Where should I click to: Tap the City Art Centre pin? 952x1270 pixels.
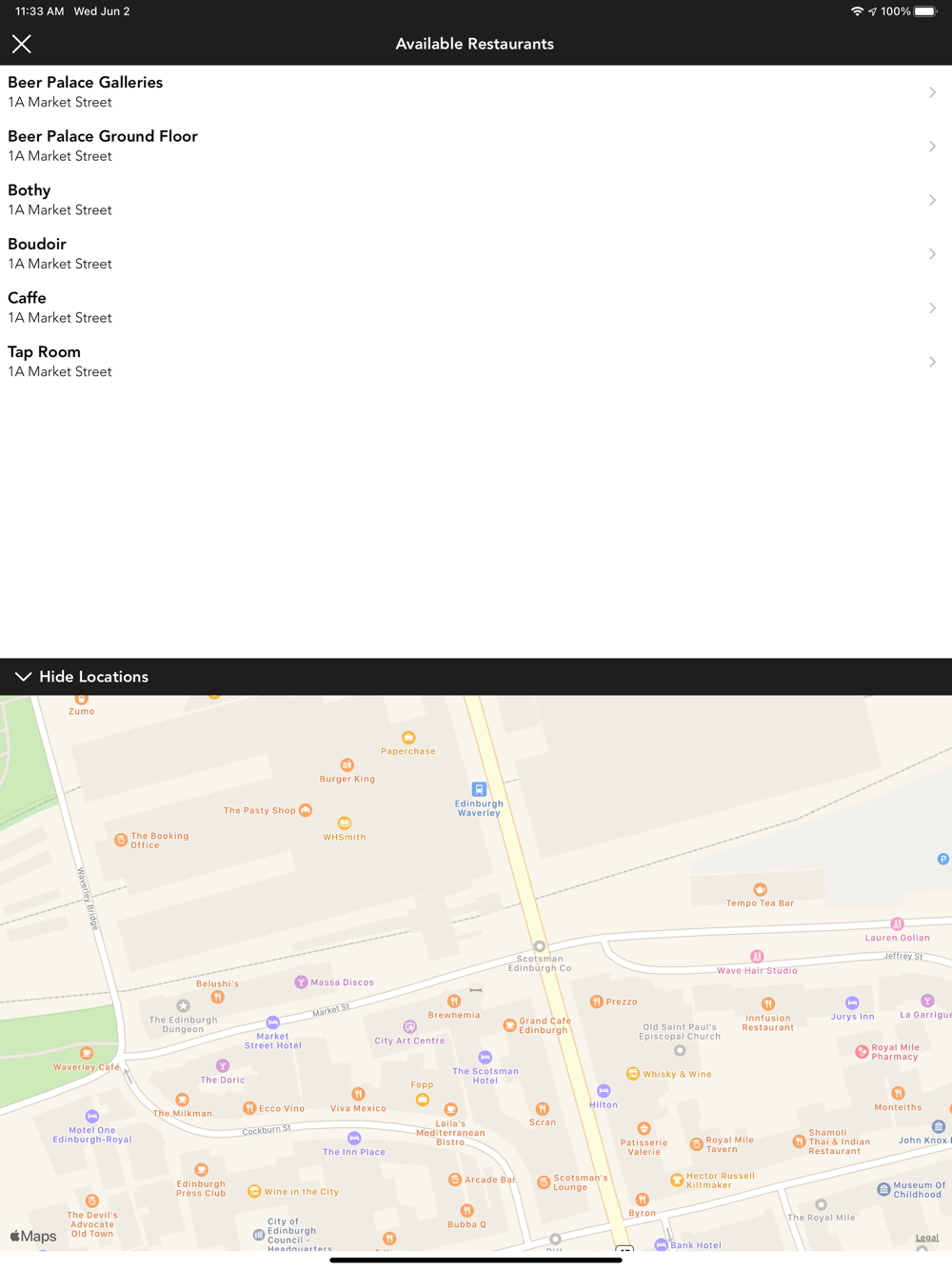click(409, 1026)
